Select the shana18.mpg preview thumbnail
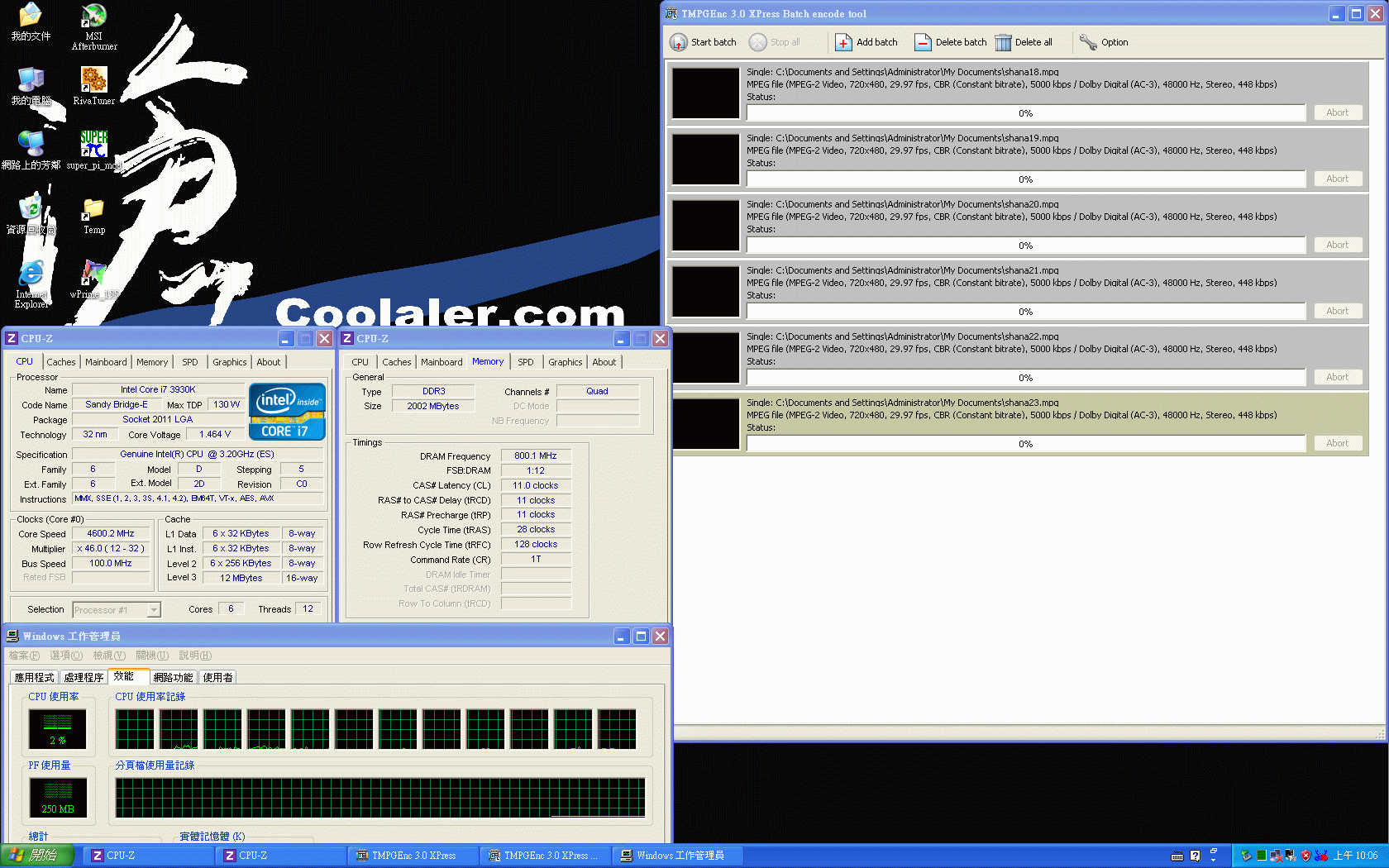Image resolution: width=1389 pixels, height=868 pixels. tap(705, 93)
